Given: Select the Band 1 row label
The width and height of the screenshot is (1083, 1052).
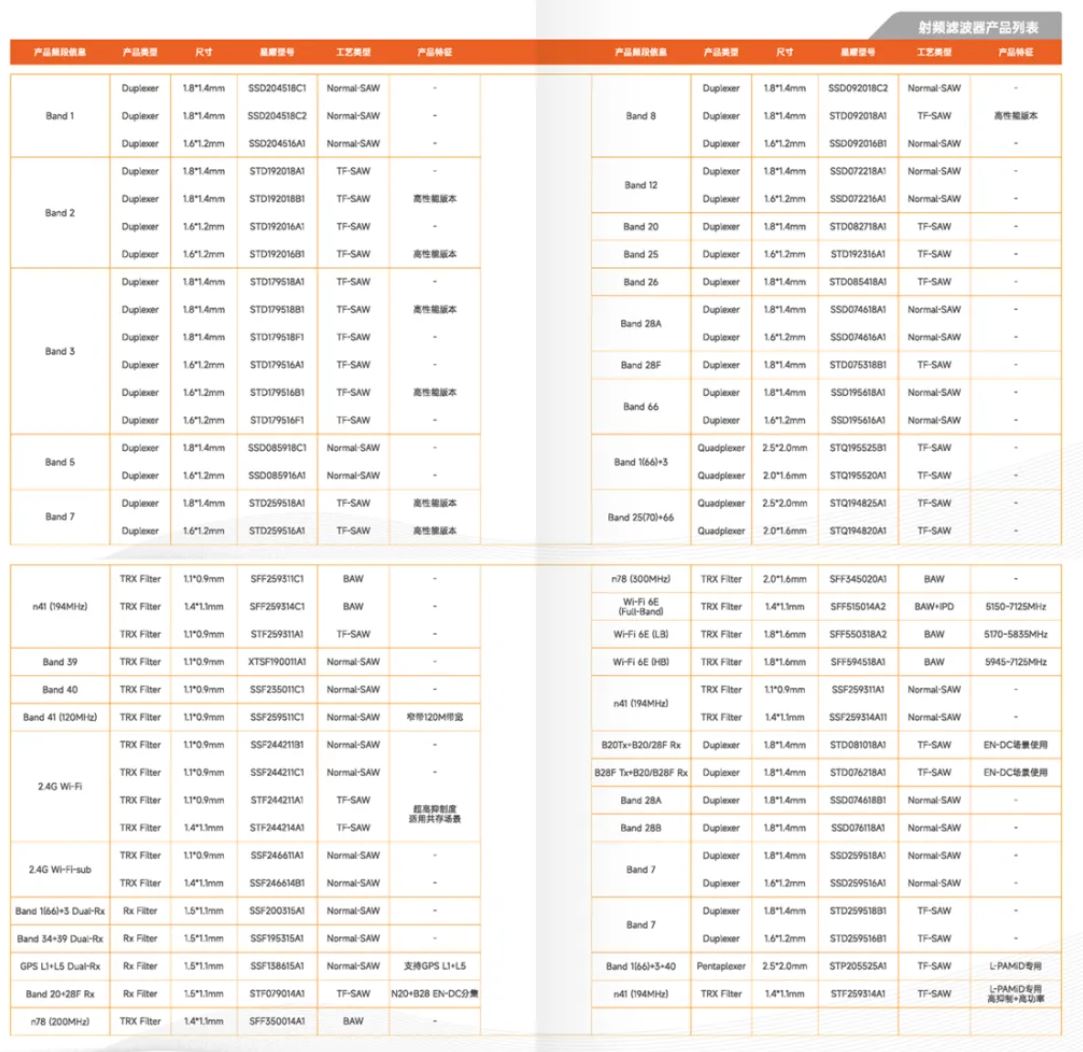Looking at the screenshot, I should pos(59,116).
